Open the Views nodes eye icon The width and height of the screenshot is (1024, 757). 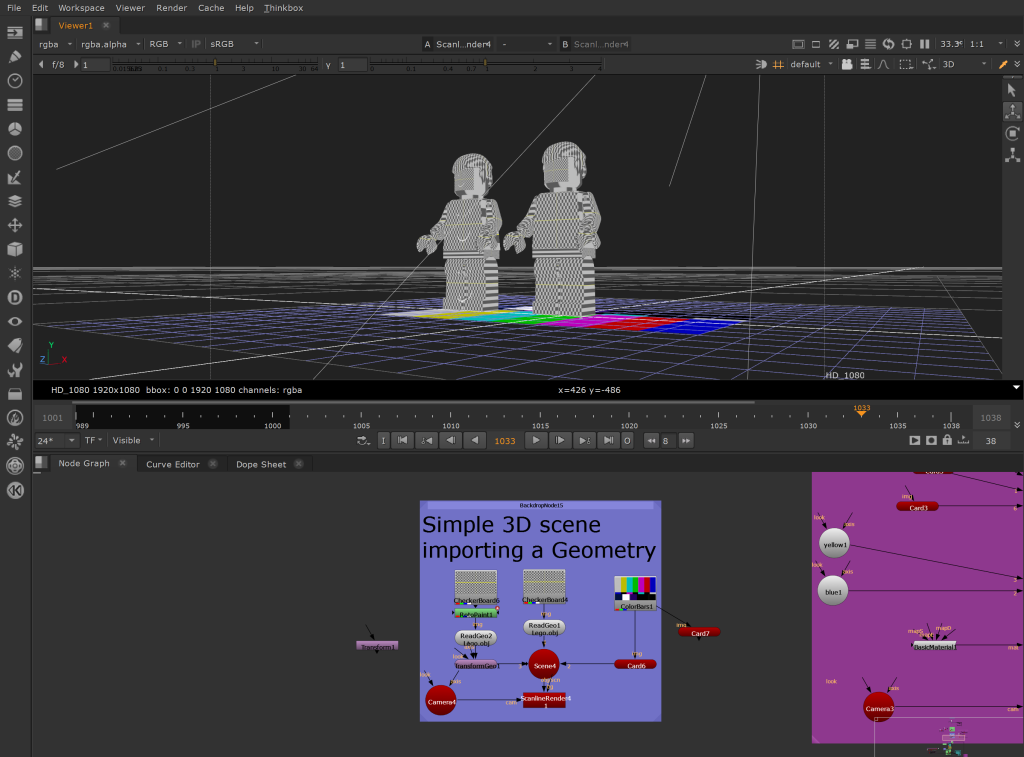pos(14,321)
